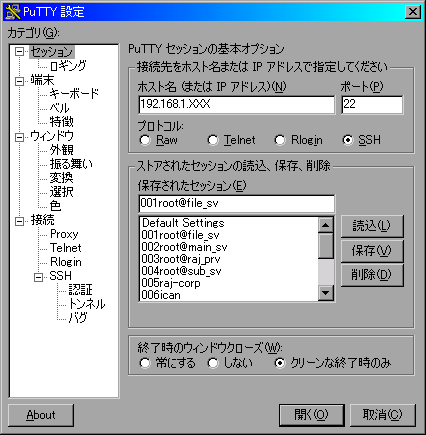
Task: Click the session list scroll-down arrow
Action: [x=325, y=293]
